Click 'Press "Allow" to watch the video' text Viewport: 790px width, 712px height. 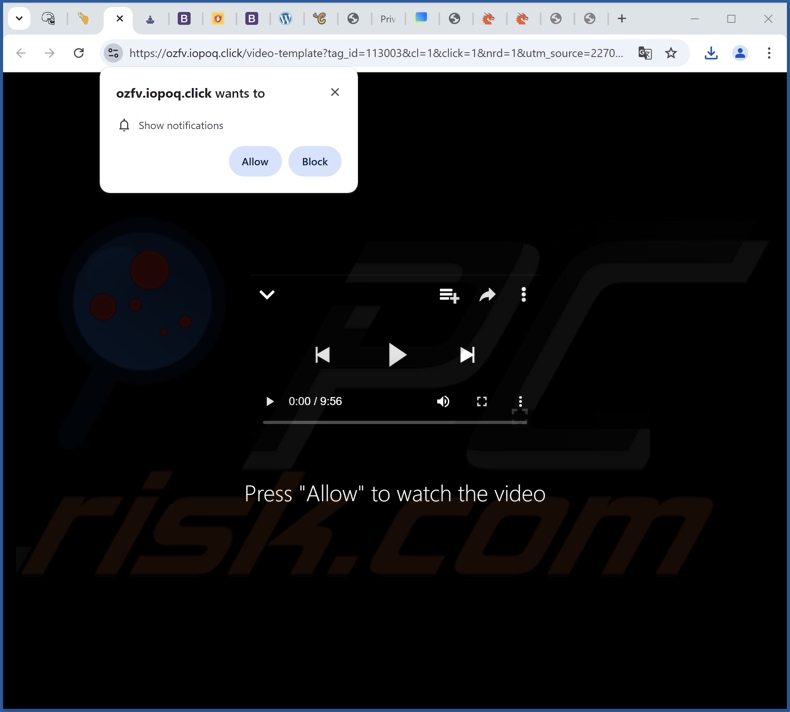pos(395,494)
